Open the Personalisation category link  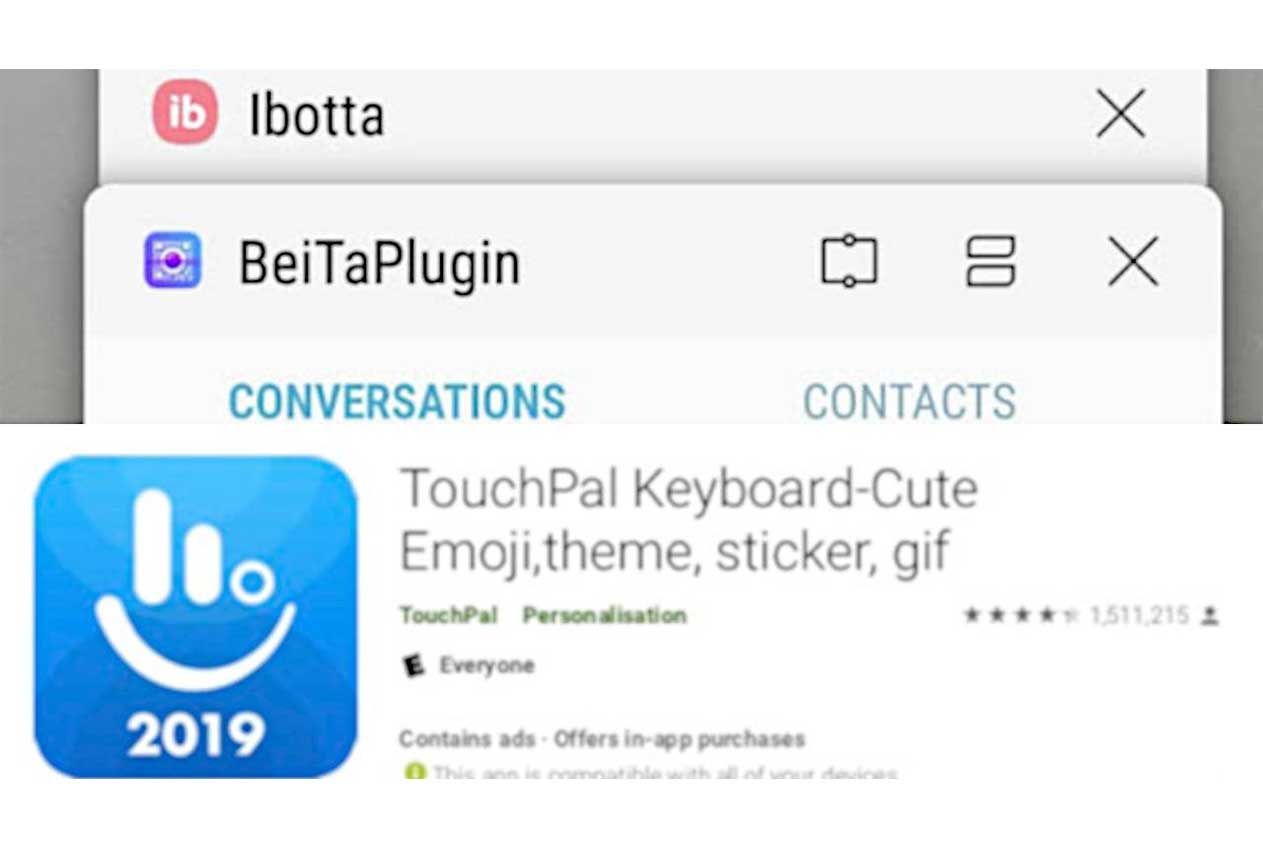tap(604, 615)
